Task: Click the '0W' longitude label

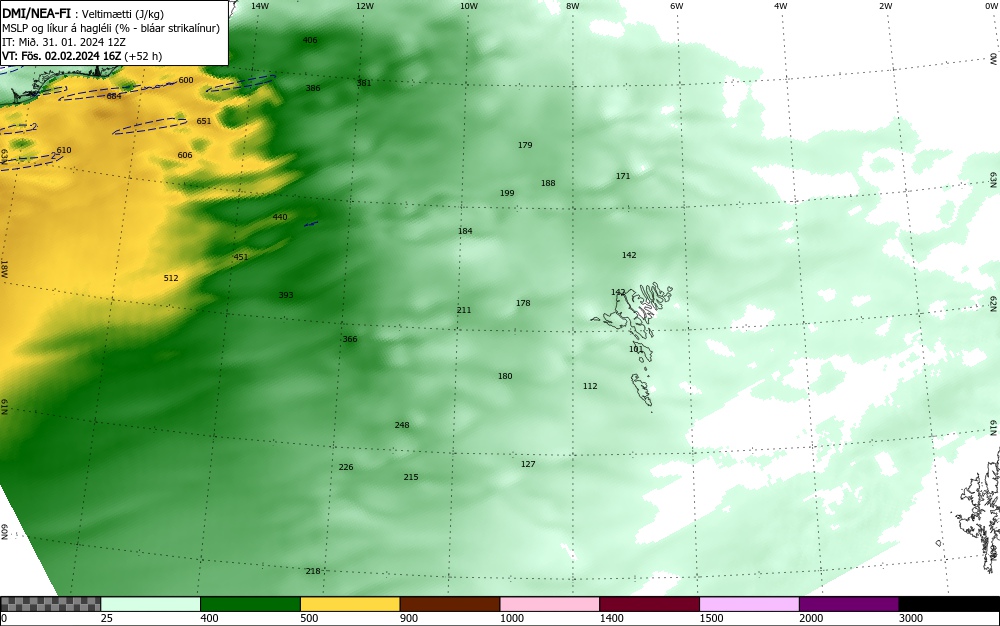Action: (990, 6)
